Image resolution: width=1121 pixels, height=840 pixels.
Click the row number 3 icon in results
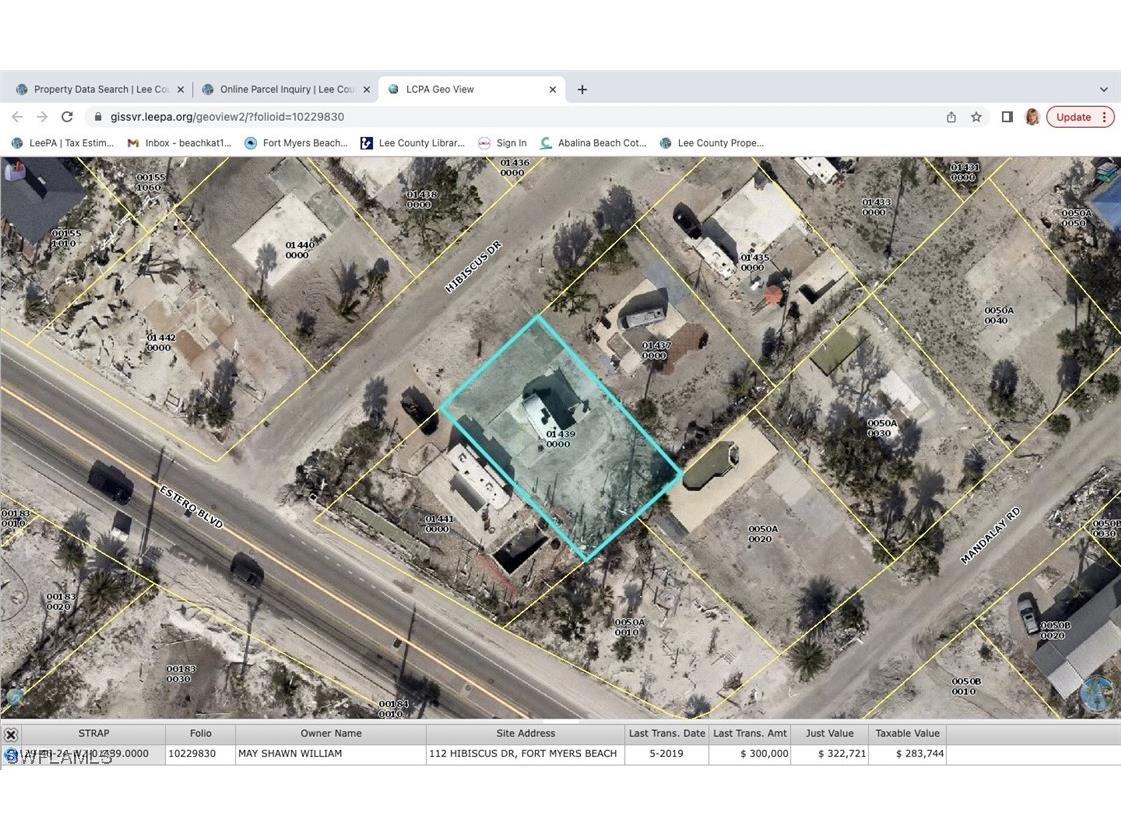tap(11, 754)
